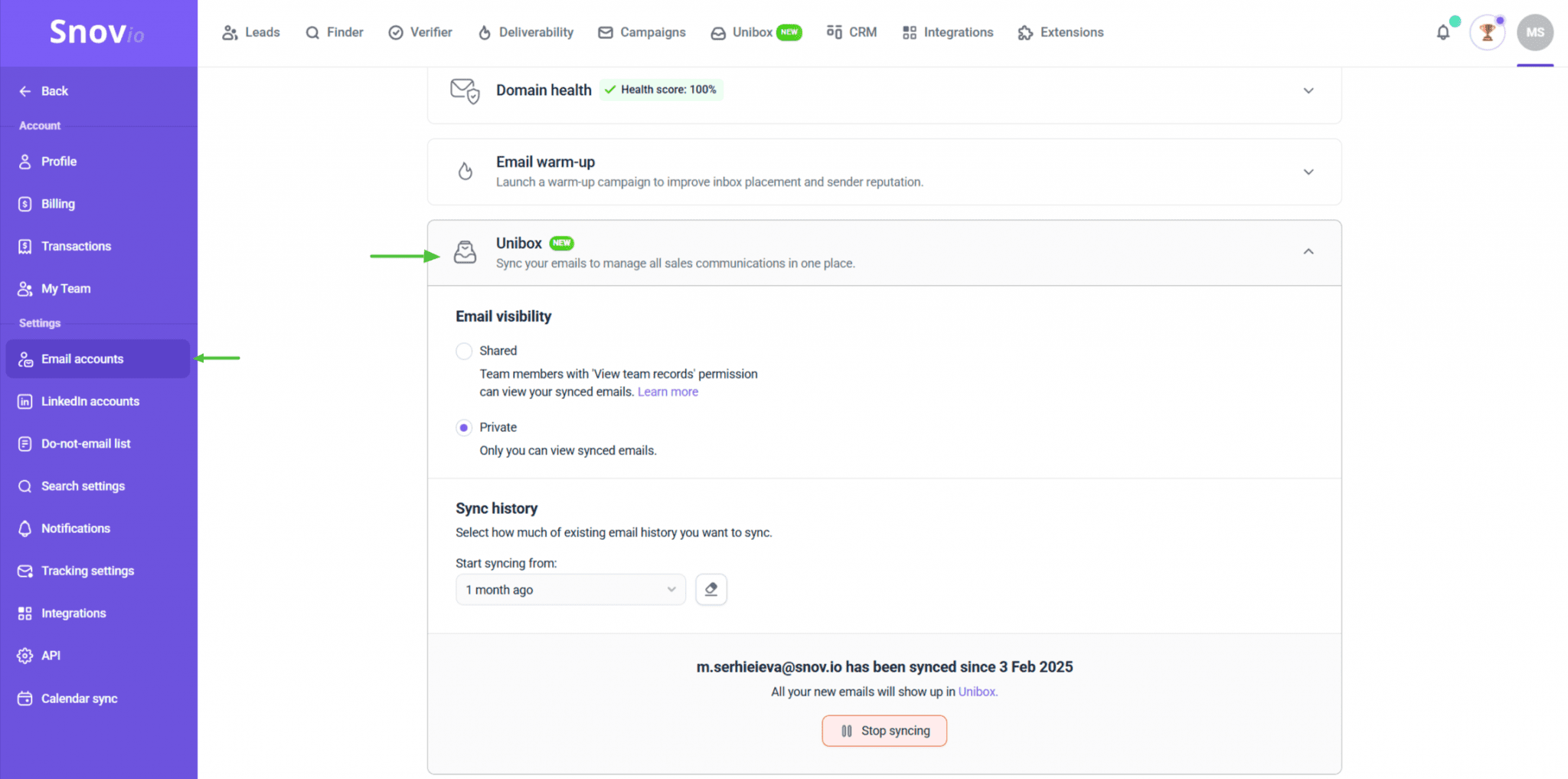Open the Start syncing from dropdown
1568x779 pixels.
point(570,589)
